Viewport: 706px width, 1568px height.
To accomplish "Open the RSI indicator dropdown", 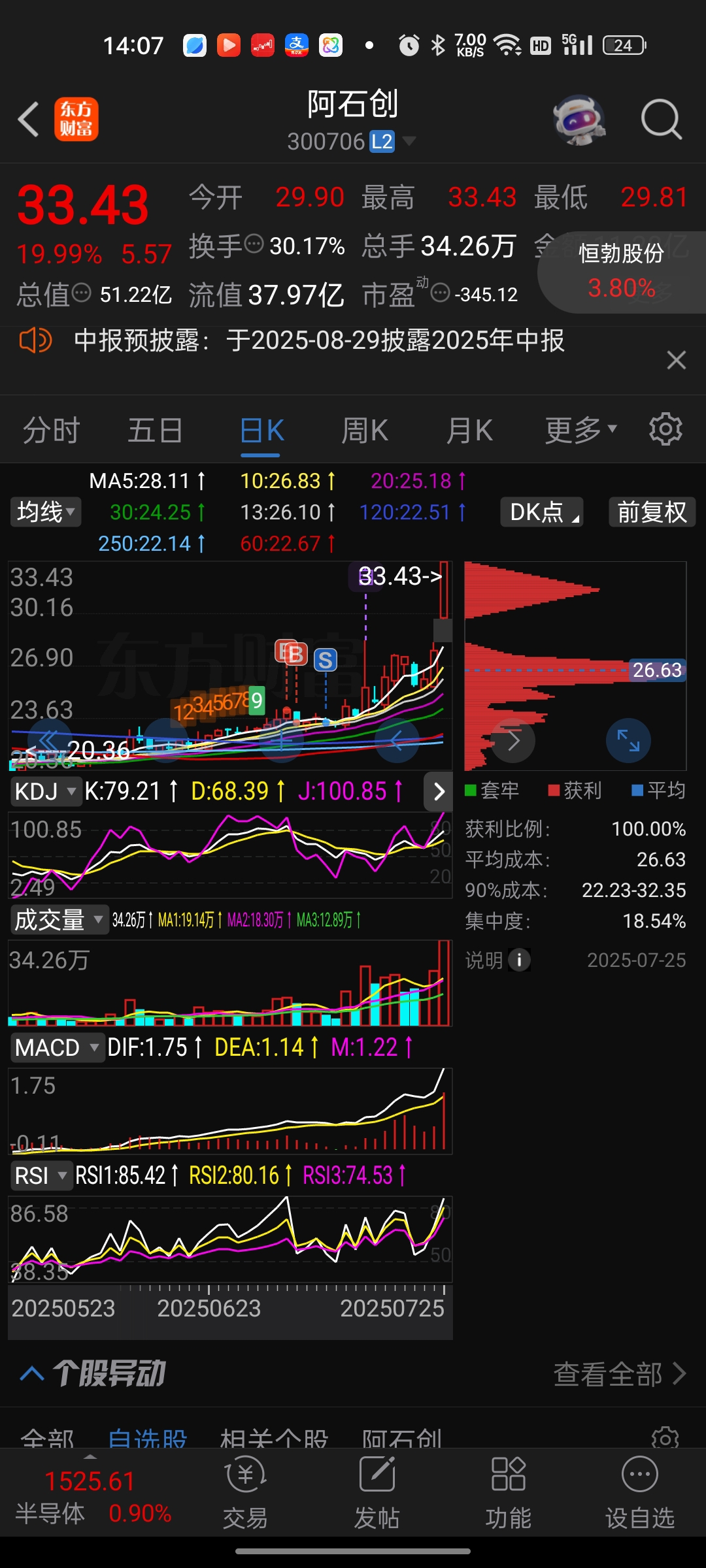I will click(41, 1175).
